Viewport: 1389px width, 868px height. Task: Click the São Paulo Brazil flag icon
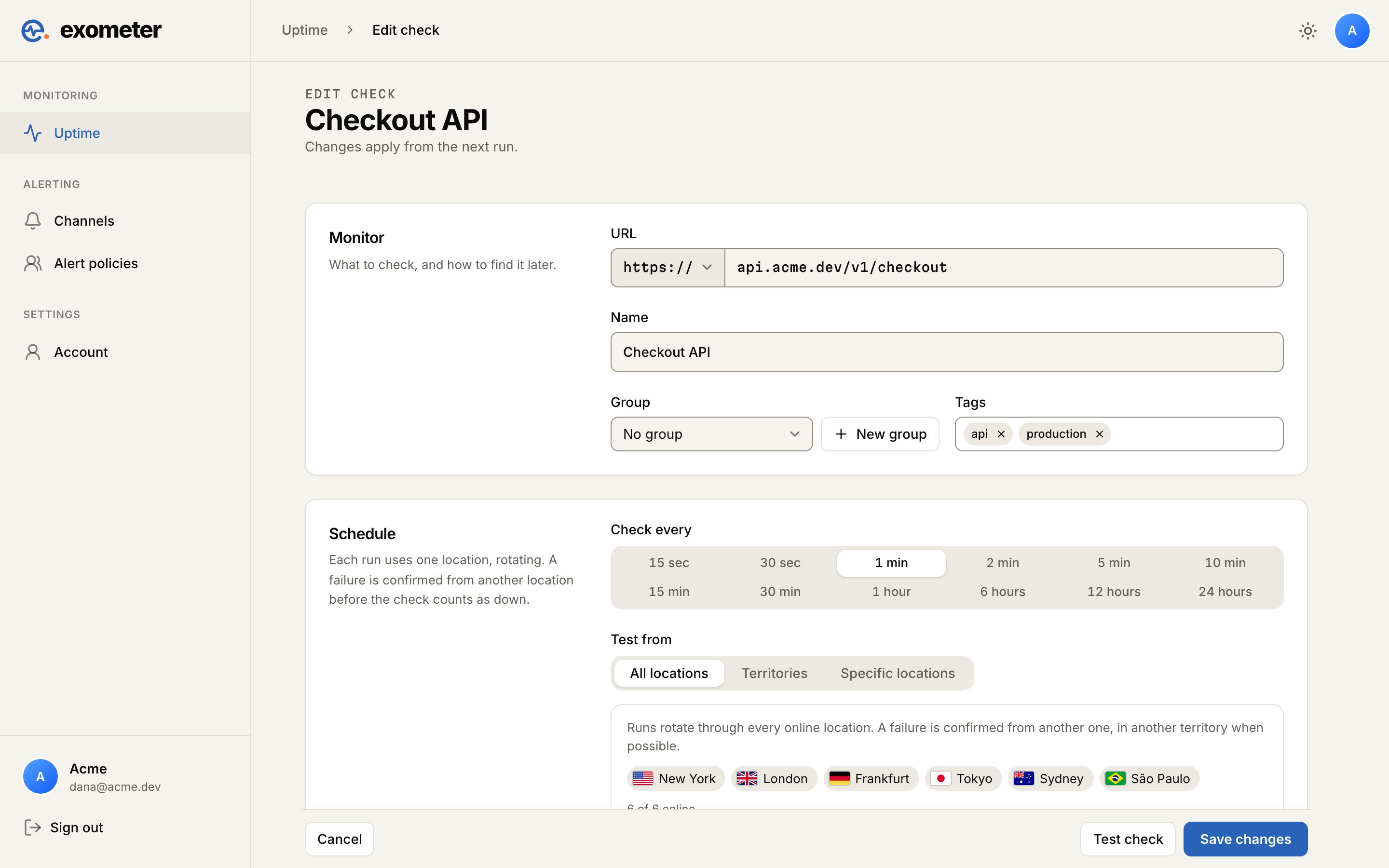[x=1115, y=778]
